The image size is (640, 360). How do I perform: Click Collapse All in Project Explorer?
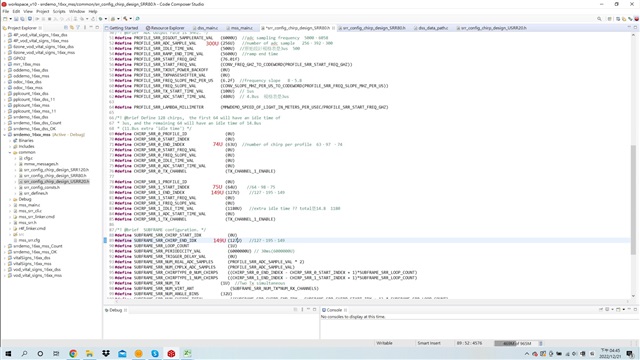pyautogui.click(x=66, y=28)
